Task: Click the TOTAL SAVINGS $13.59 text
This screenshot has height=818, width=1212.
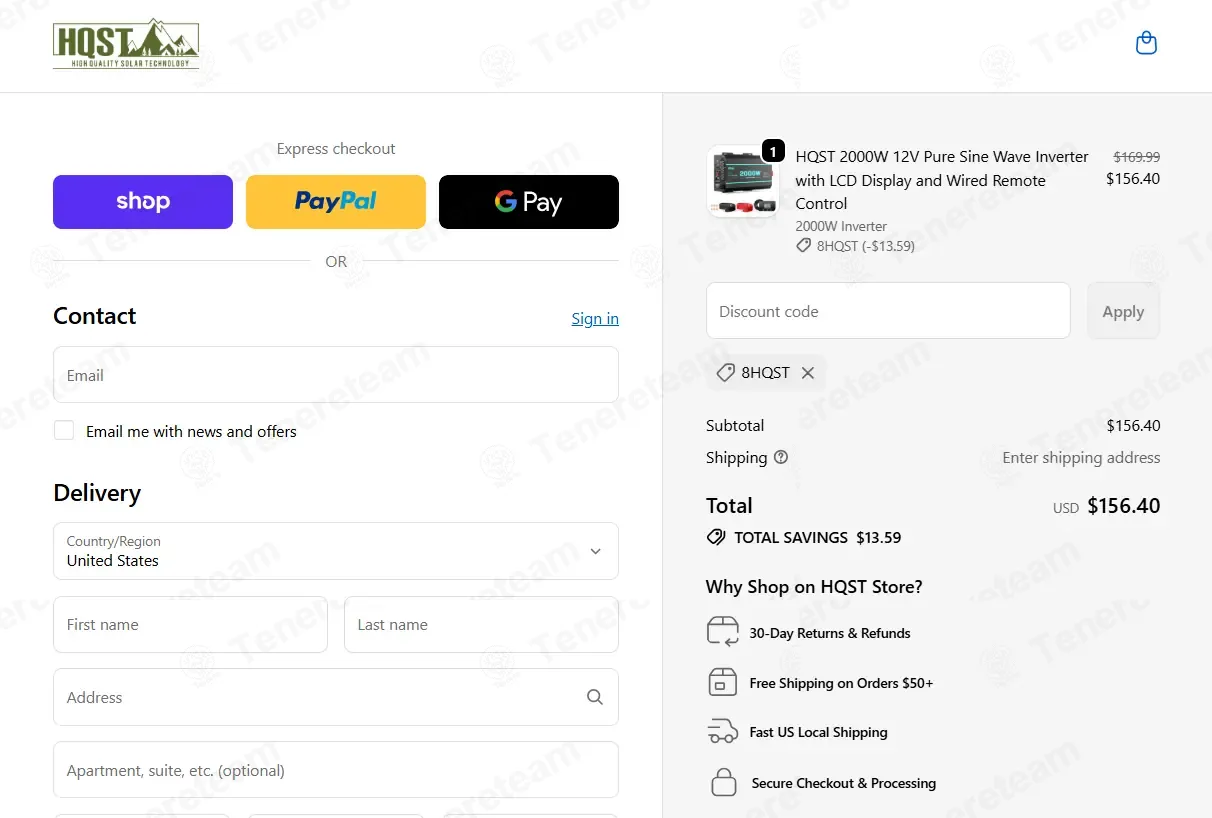Action: tap(818, 537)
